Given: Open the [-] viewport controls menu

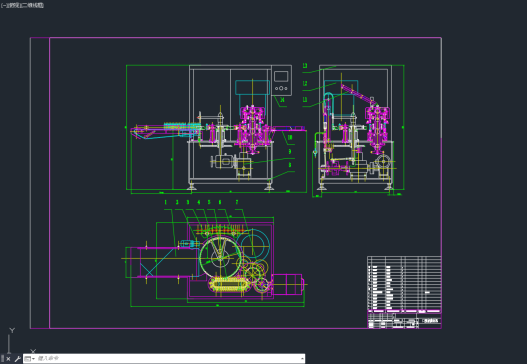Looking at the screenshot, I should (3, 5).
